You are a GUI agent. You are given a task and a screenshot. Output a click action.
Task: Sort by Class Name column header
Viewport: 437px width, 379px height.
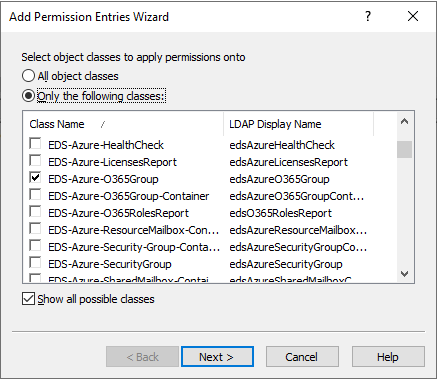[123, 124]
